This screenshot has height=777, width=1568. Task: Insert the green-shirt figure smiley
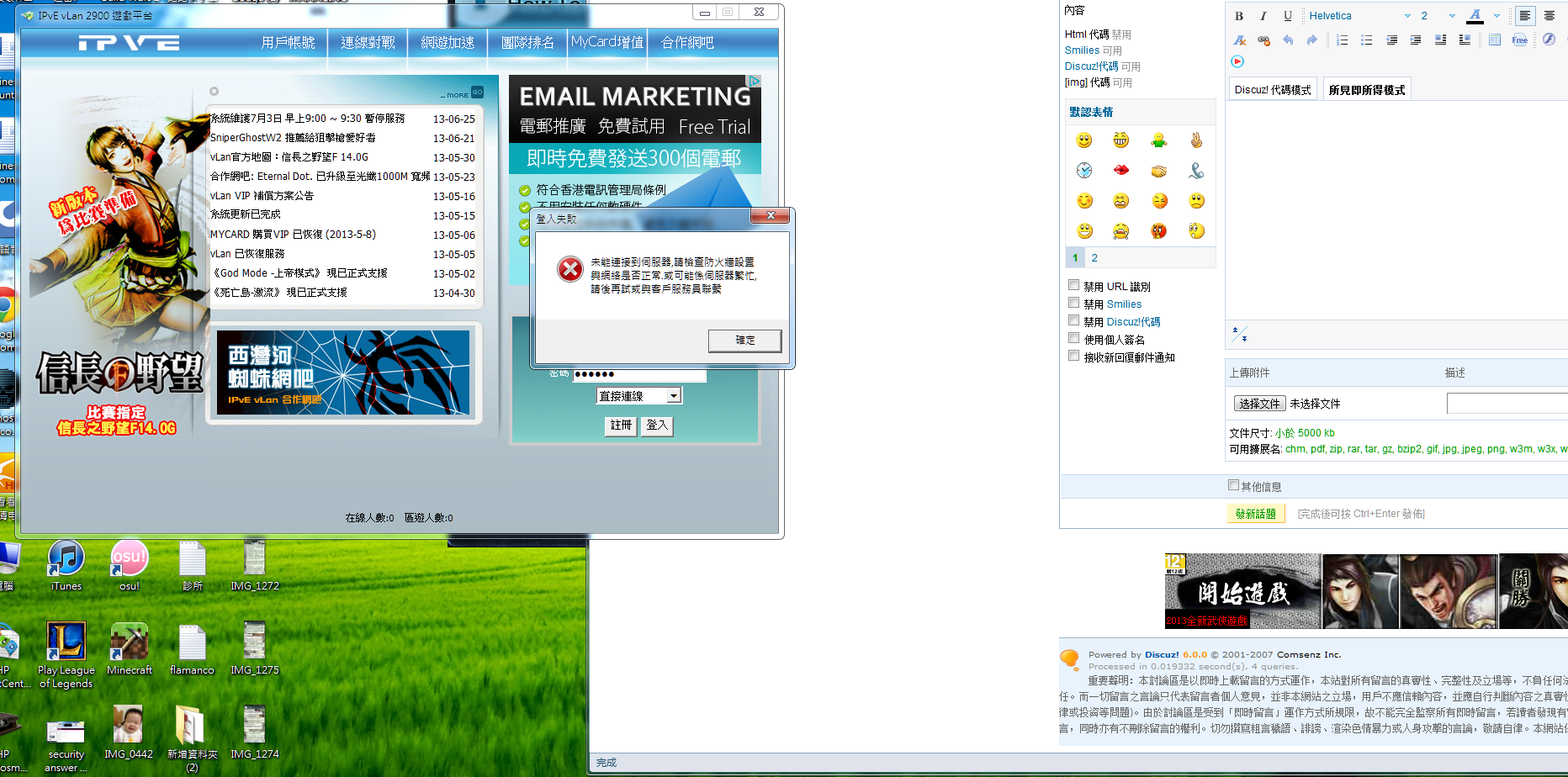point(1159,140)
